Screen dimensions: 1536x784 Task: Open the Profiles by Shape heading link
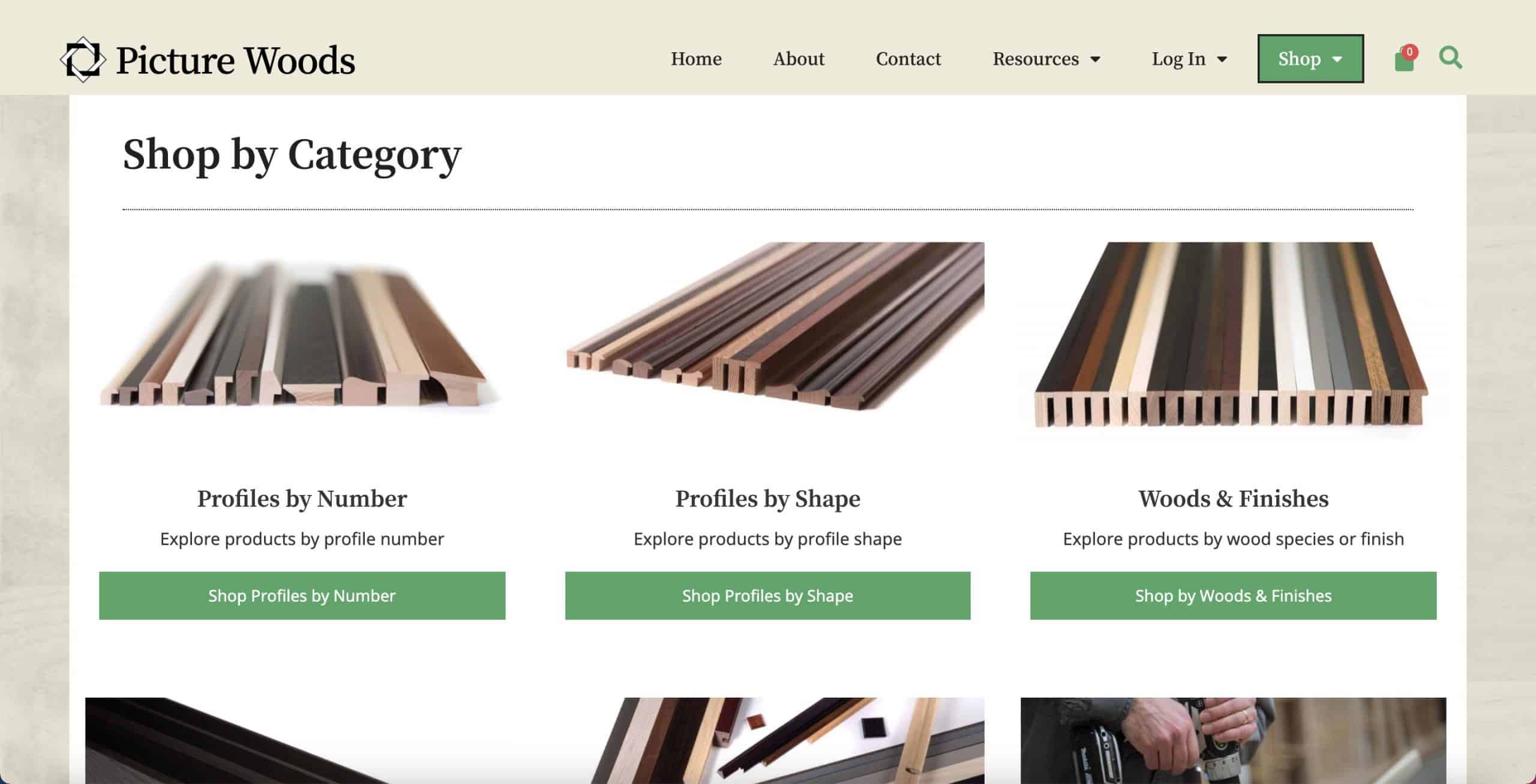[767, 498]
